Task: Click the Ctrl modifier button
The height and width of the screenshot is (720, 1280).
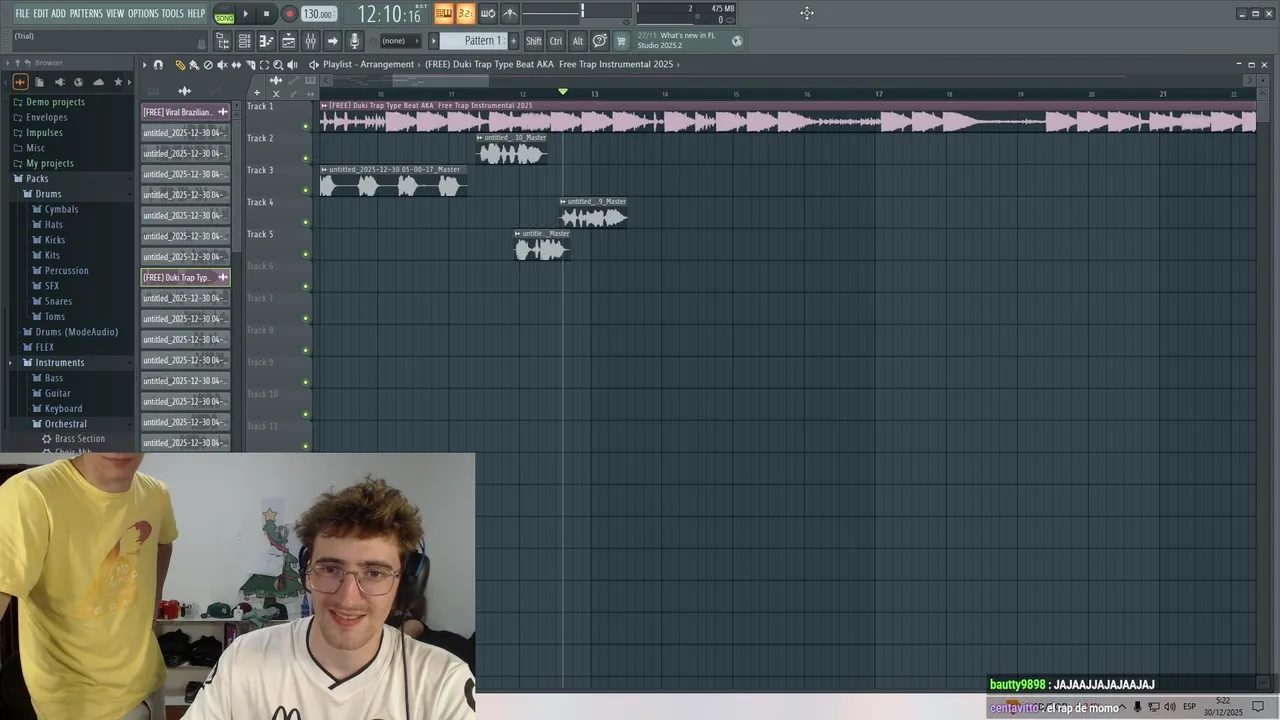Action: (556, 41)
